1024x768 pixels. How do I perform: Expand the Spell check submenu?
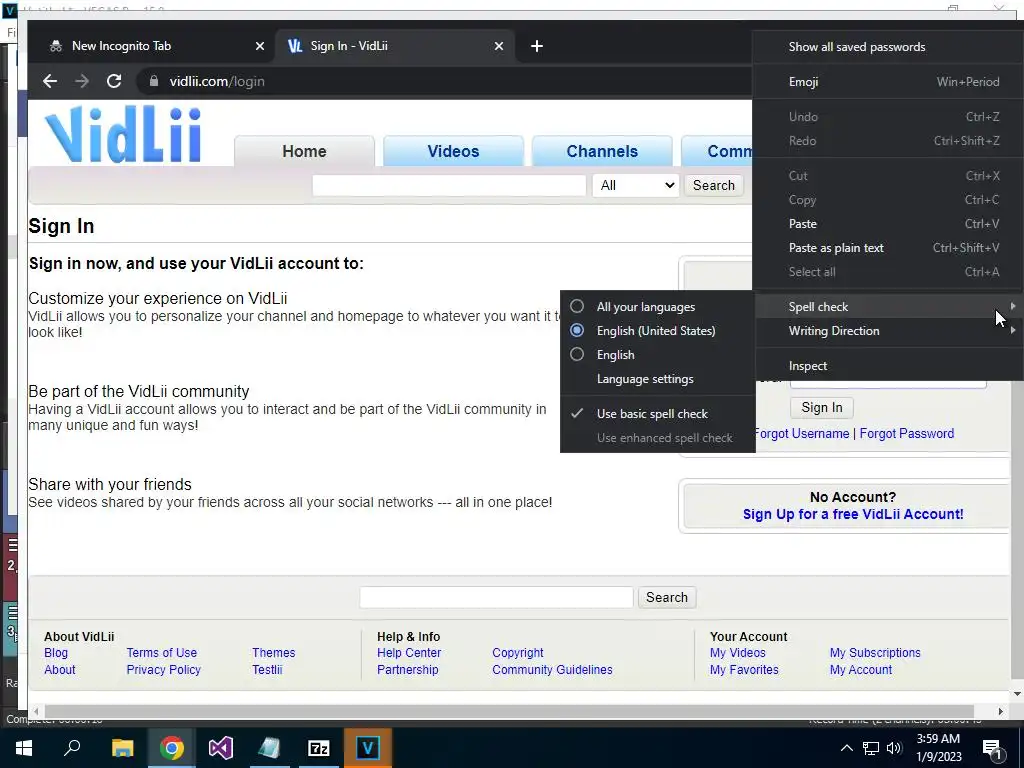coord(888,306)
